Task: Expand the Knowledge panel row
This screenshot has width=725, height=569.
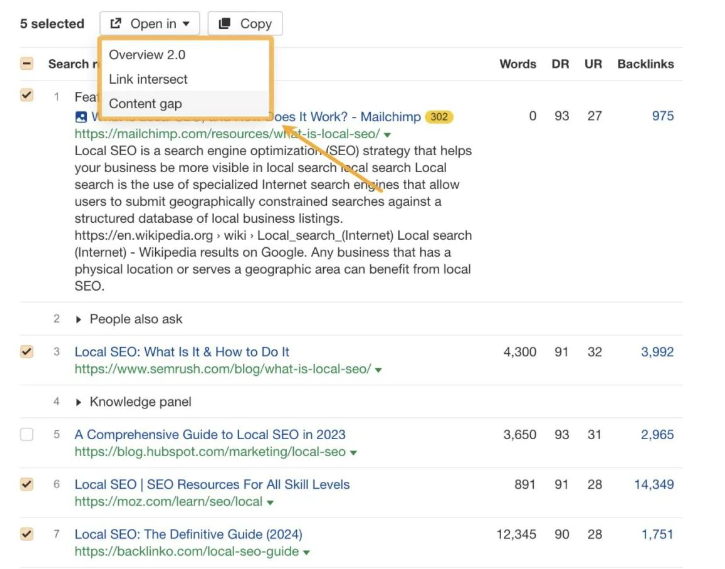Action: [x=80, y=402]
